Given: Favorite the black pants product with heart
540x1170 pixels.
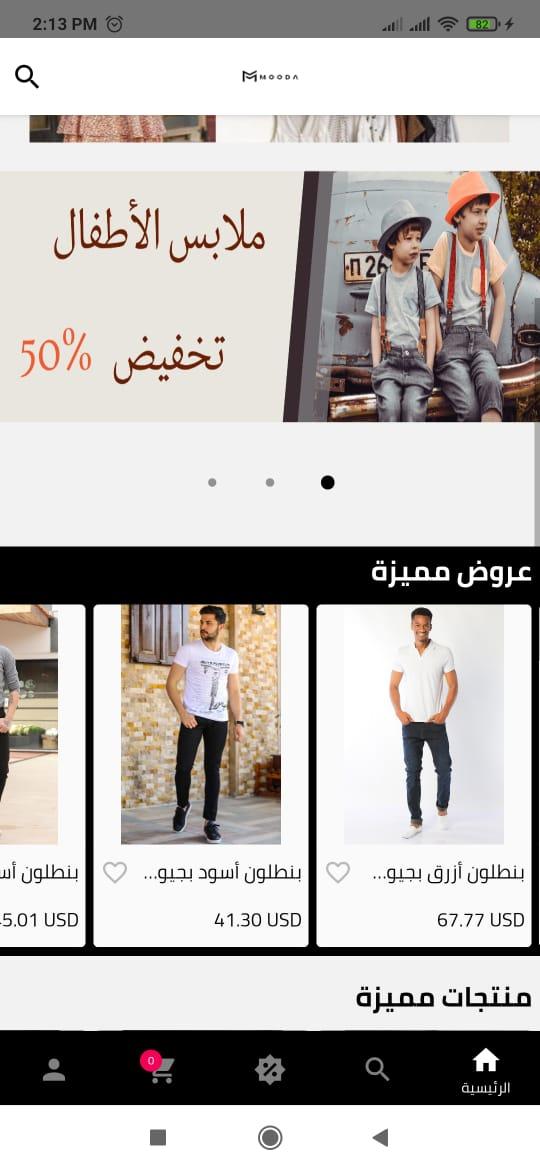Looking at the screenshot, I should [115, 872].
